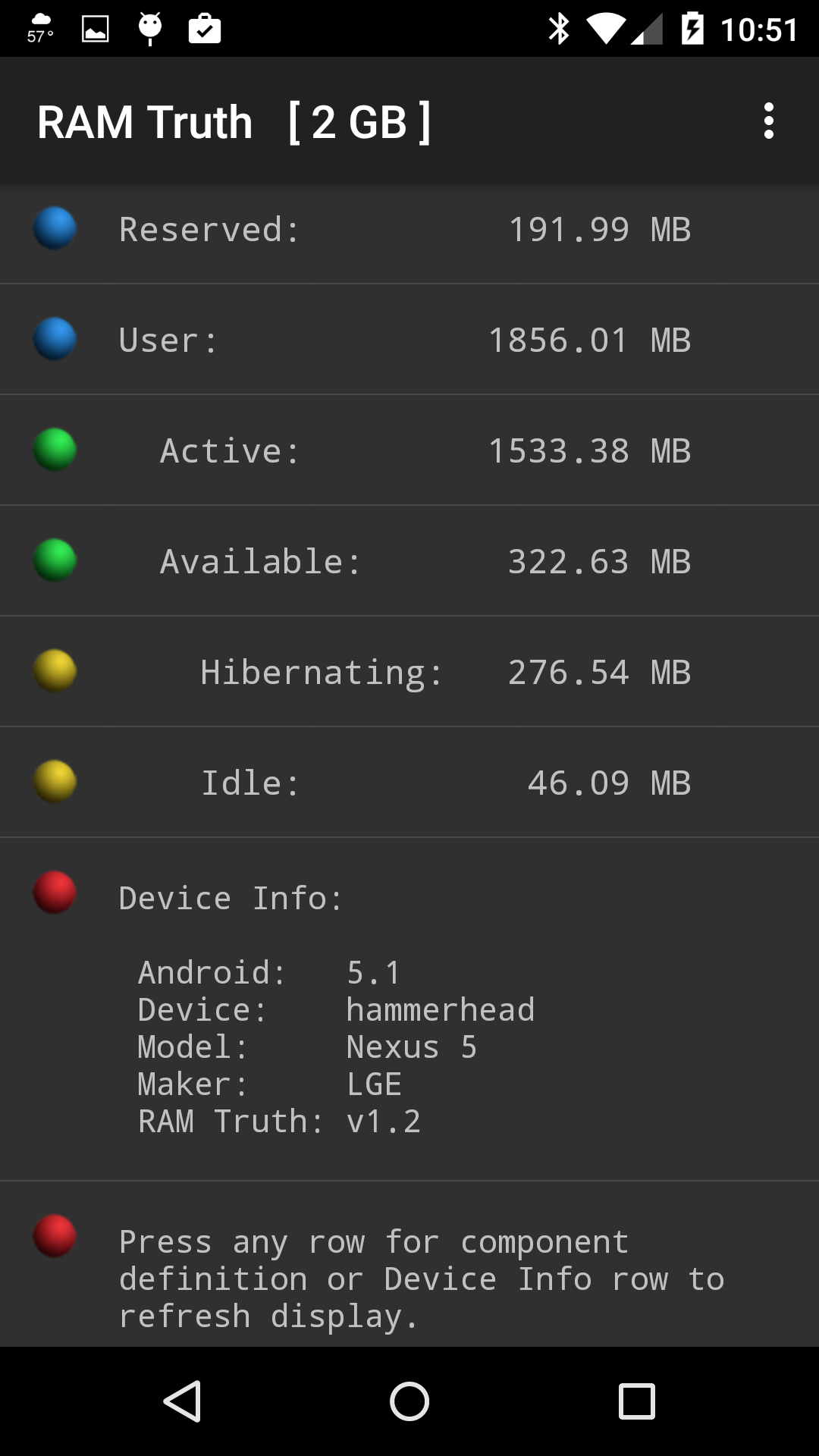Refresh display via Device Info label
This screenshot has width=819, height=1456.
coord(231,899)
